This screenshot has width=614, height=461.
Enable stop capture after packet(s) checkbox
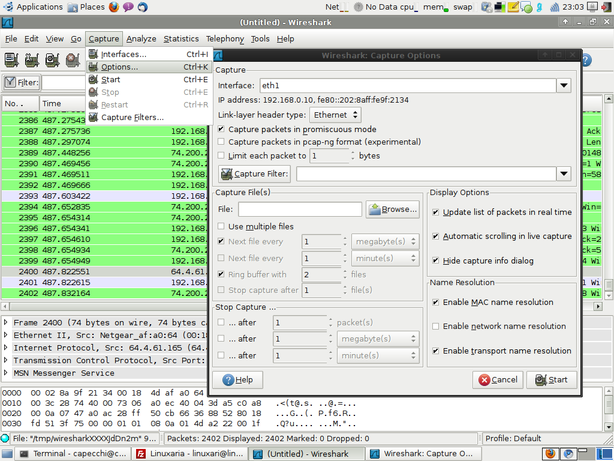[x=221, y=322]
